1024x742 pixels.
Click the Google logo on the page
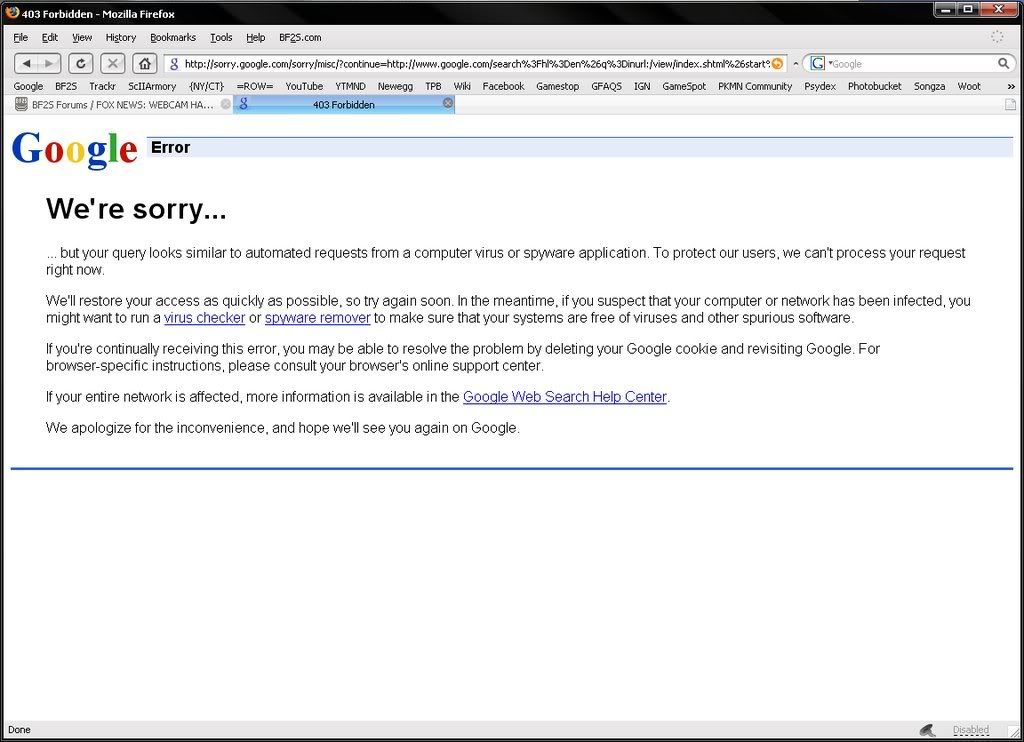(74, 150)
